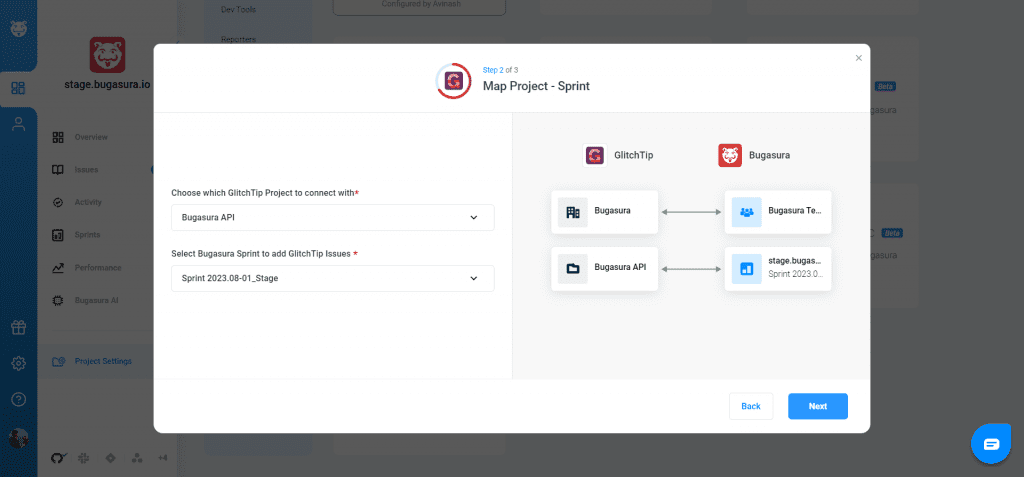The height and width of the screenshot is (477, 1024).
Task: Click the GlitchTip icon in mapping diagram
Action: [594, 156]
